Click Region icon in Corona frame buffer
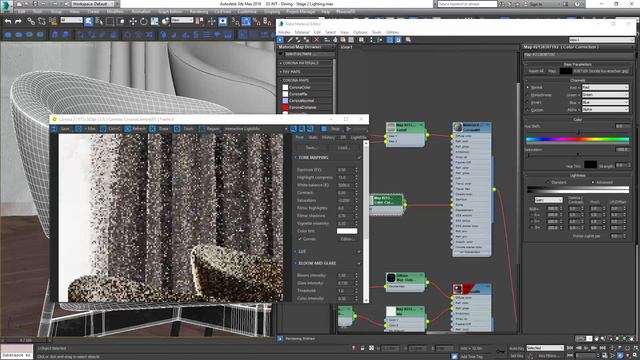The image size is (640, 360). pyautogui.click(x=201, y=129)
